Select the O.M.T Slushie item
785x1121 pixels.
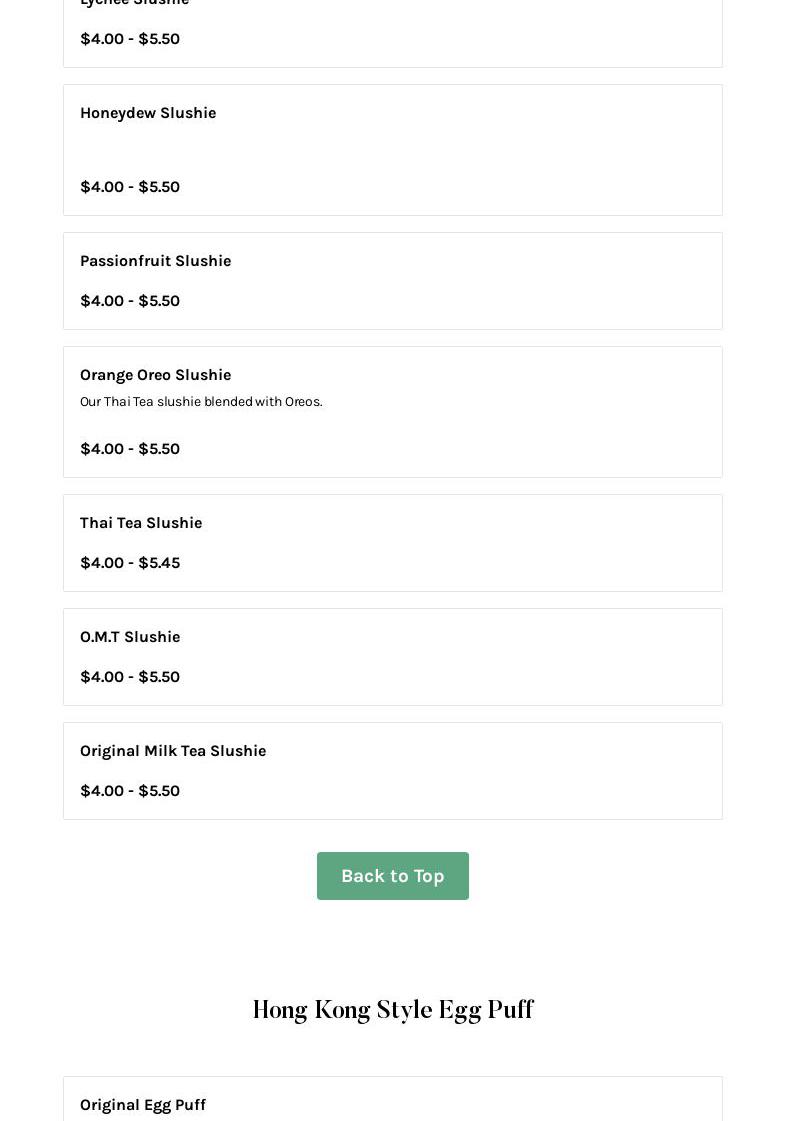[x=130, y=637]
